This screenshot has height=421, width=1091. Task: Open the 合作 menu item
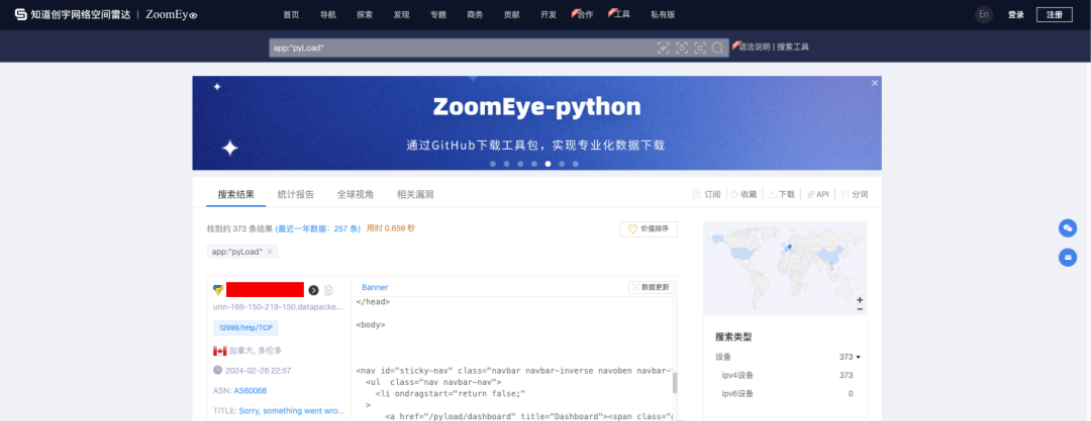[x=585, y=15]
